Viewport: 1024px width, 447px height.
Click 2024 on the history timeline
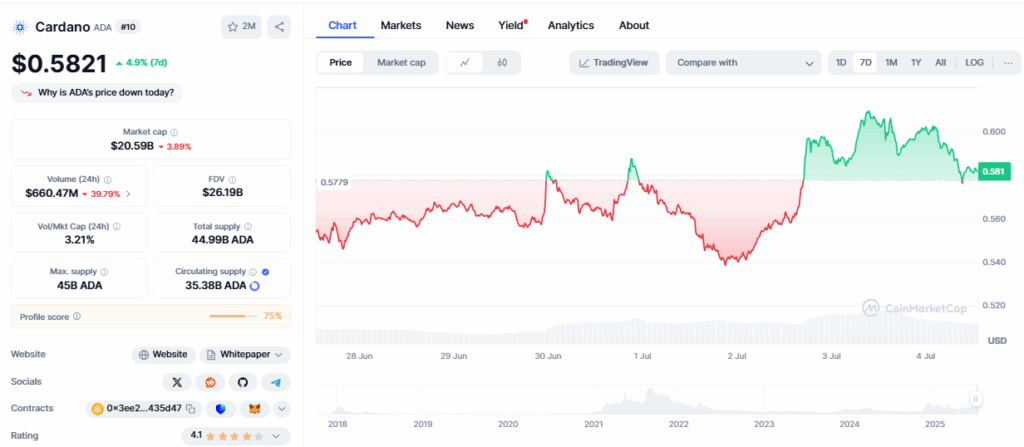coord(850,423)
